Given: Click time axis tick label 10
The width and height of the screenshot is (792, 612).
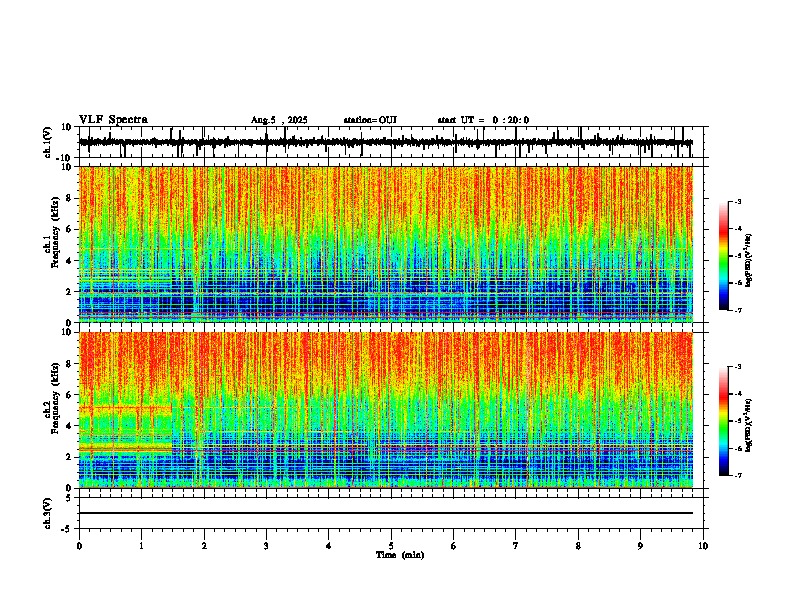Looking at the screenshot, I should pyautogui.click(x=703, y=546).
